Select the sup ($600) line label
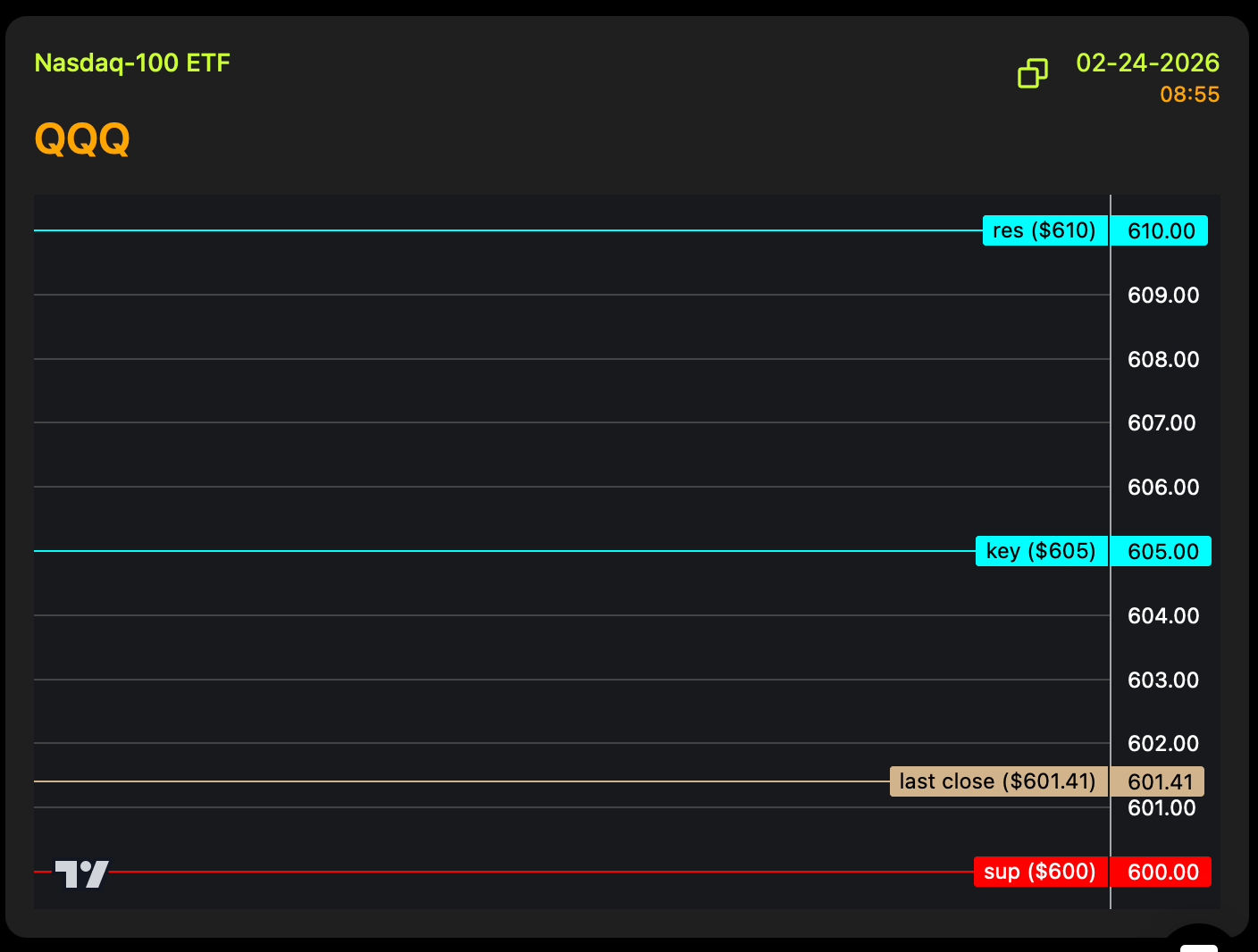Image resolution: width=1258 pixels, height=952 pixels. 1041,872
